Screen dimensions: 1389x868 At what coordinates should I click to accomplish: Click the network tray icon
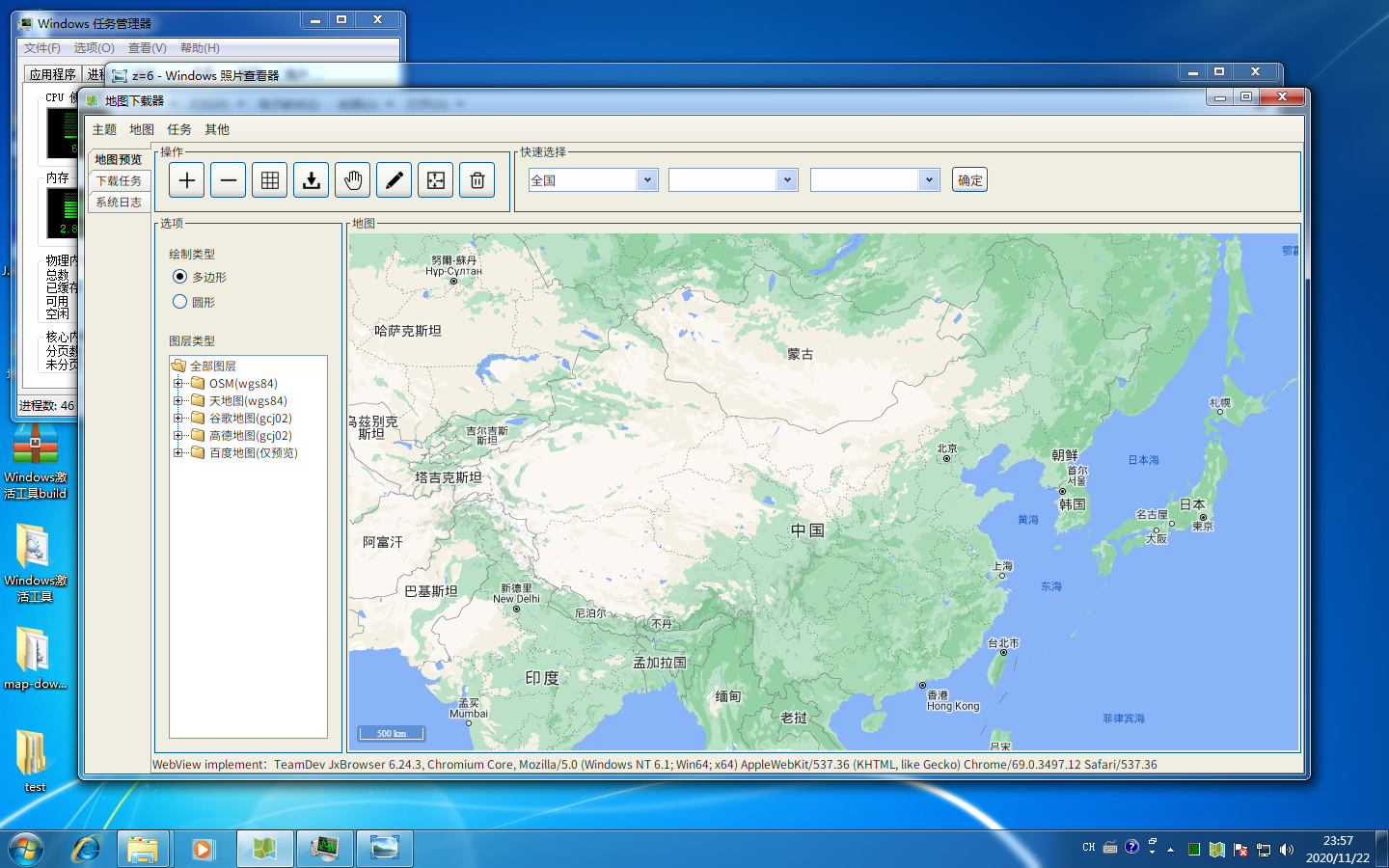point(1264,850)
